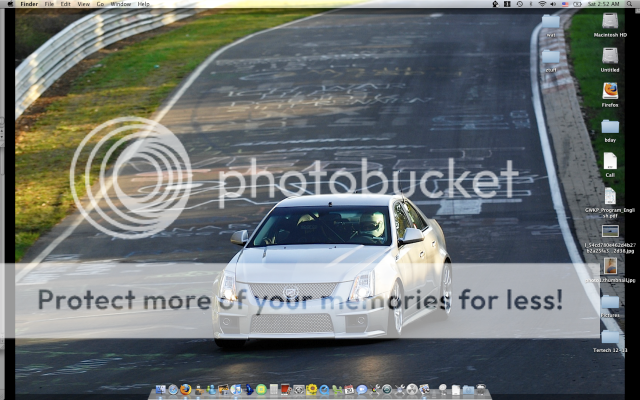The image size is (640, 400).
Task: Launch Finder from the dock
Action: [x=161, y=389]
